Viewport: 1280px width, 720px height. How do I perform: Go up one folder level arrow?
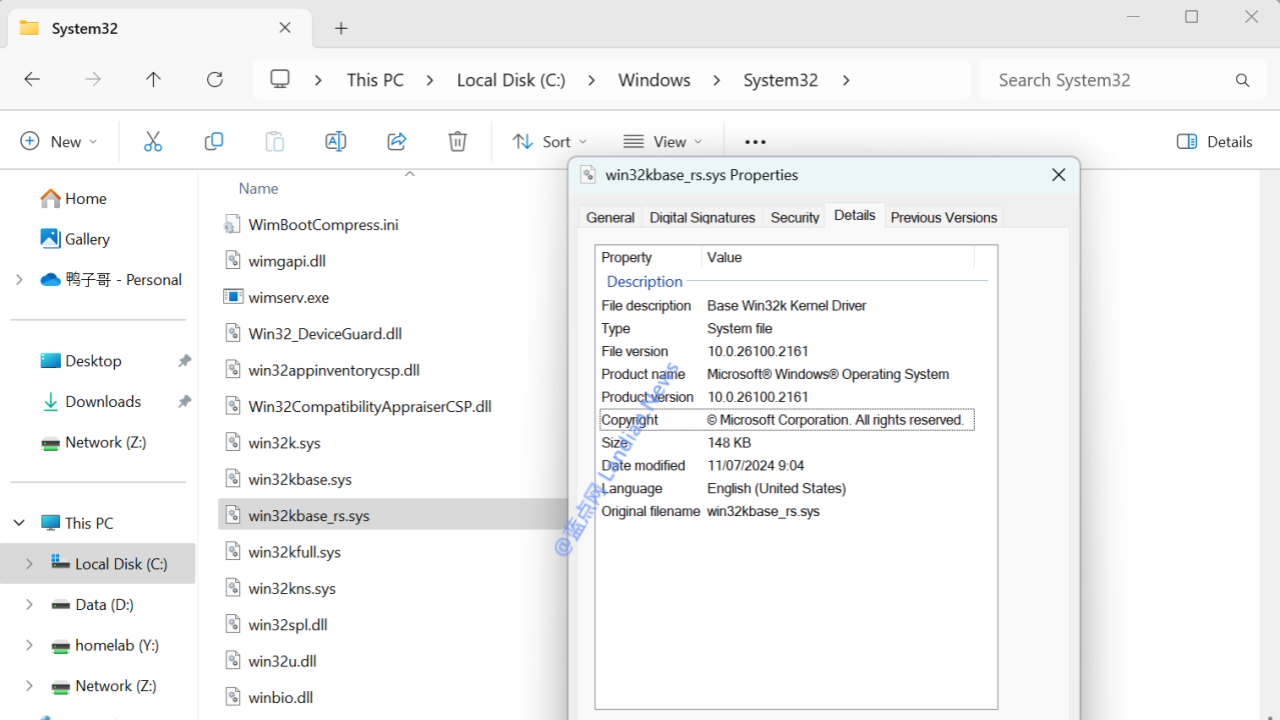coord(153,80)
